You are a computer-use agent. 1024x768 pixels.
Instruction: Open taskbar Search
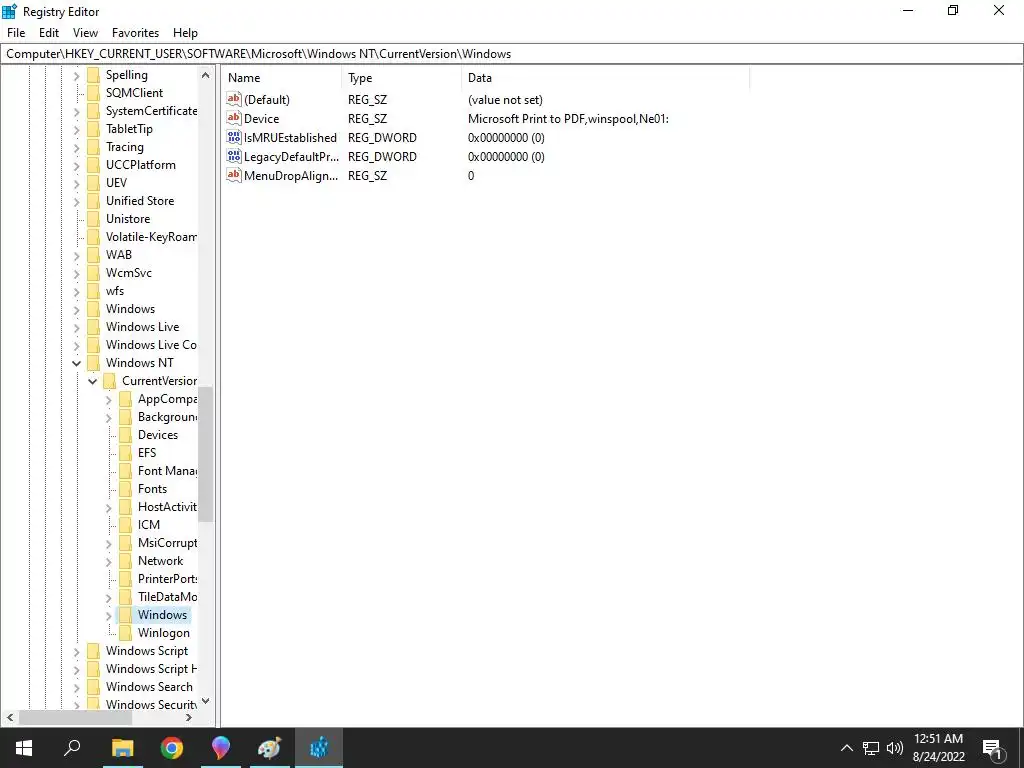click(72, 748)
